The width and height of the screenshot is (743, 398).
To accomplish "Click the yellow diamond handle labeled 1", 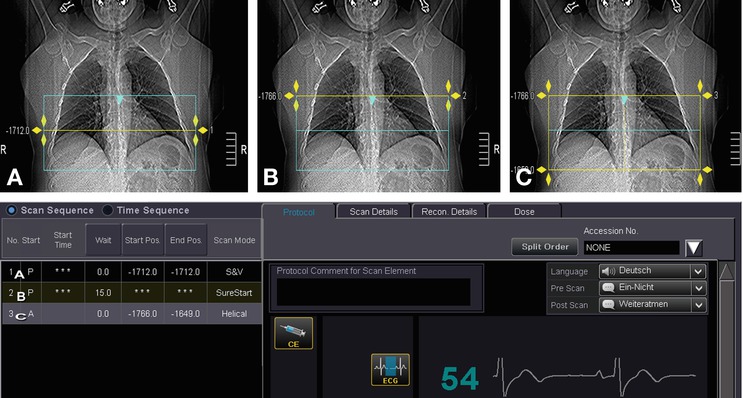I will [x=203, y=130].
